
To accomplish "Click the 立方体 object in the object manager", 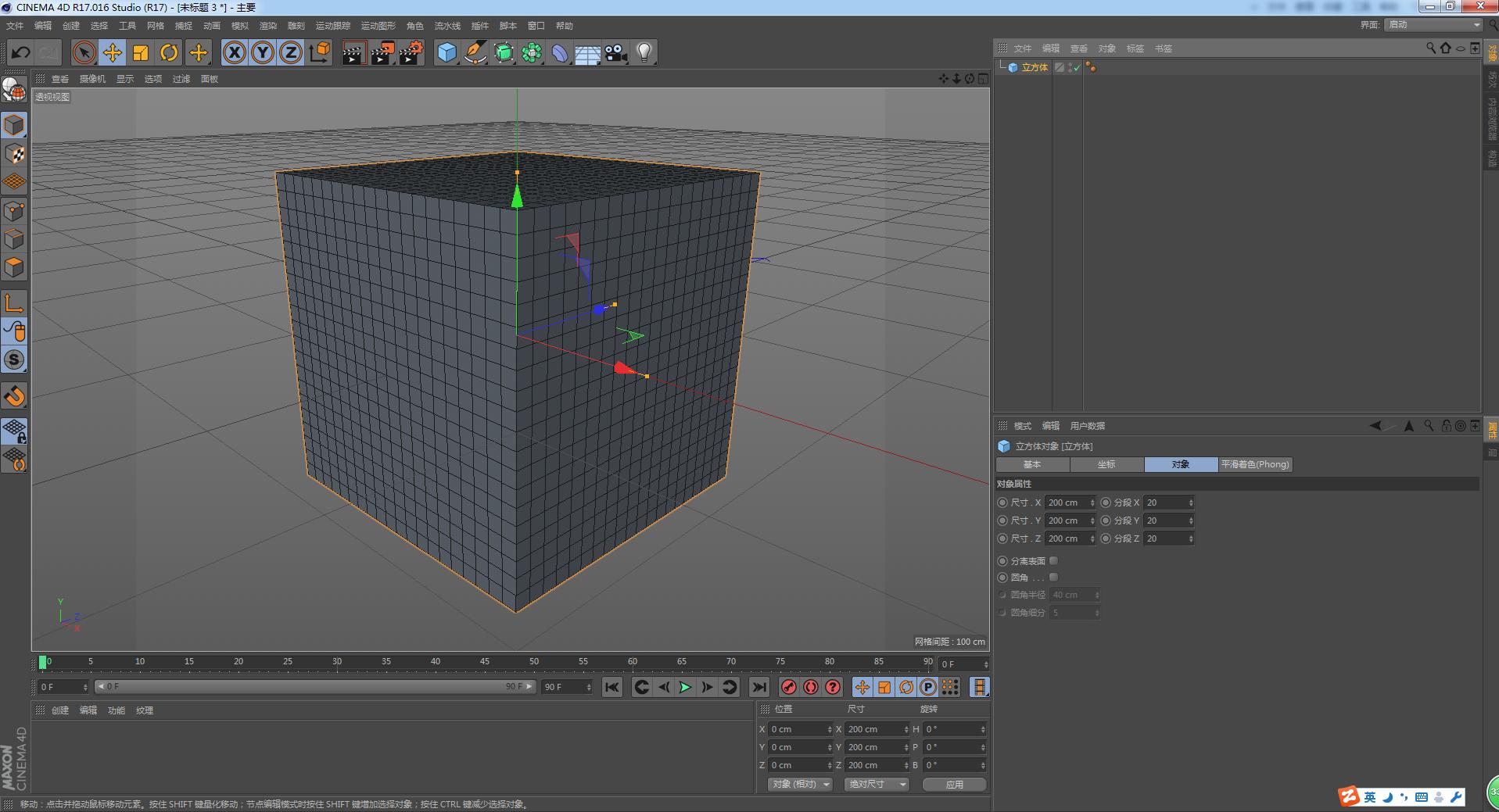I will 1035,67.
